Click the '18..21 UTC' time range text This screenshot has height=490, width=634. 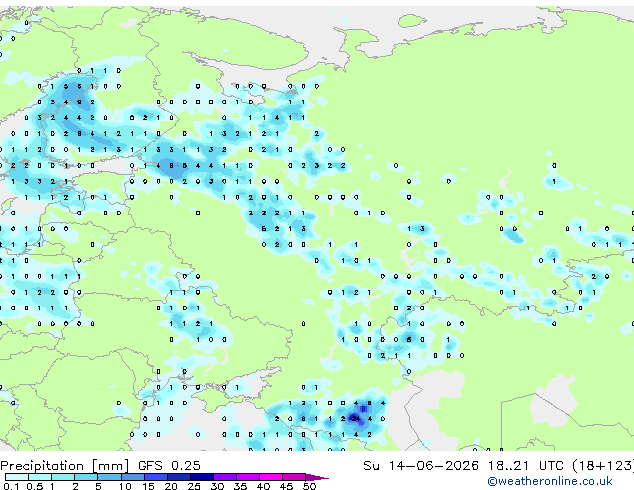tap(525, 466)
